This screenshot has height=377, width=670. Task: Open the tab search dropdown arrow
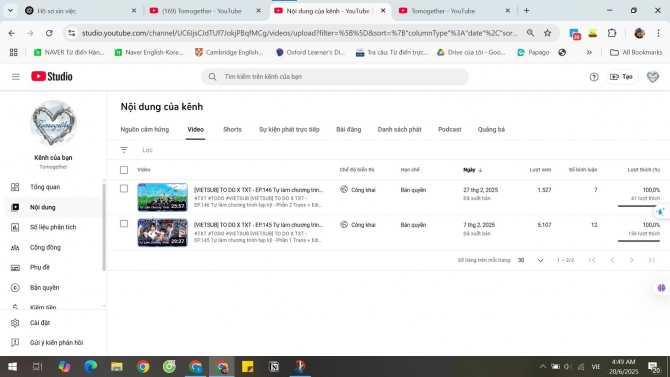tap(10, 11)
